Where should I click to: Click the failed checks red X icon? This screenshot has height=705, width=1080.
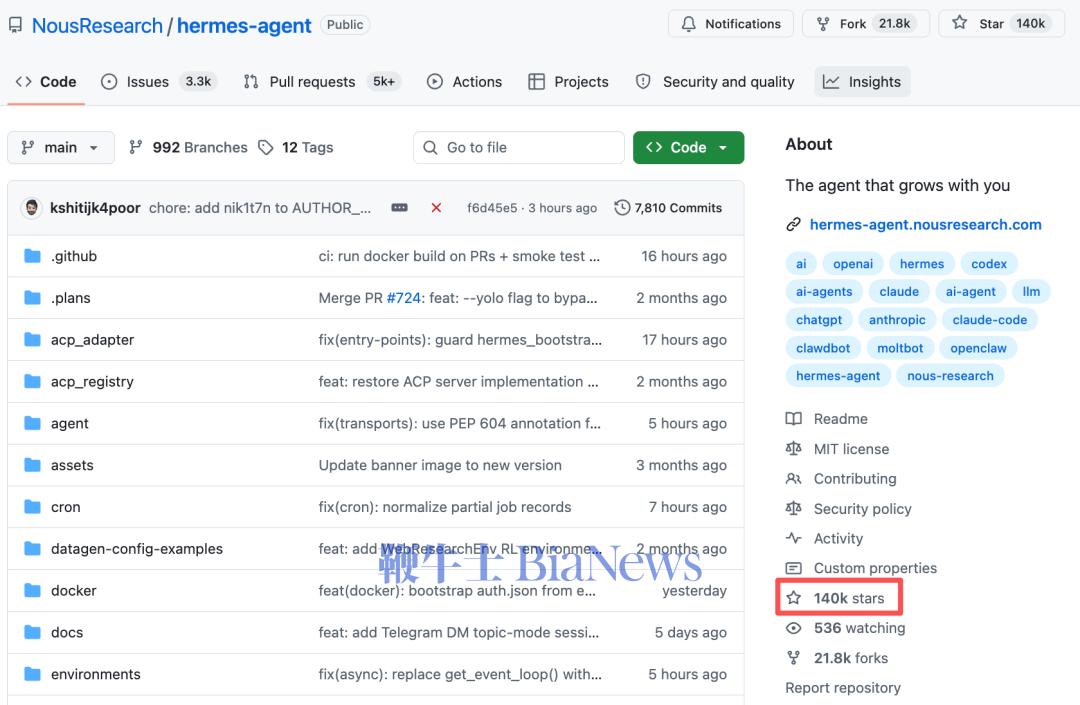pyautogui.click(x=436, y=208)
